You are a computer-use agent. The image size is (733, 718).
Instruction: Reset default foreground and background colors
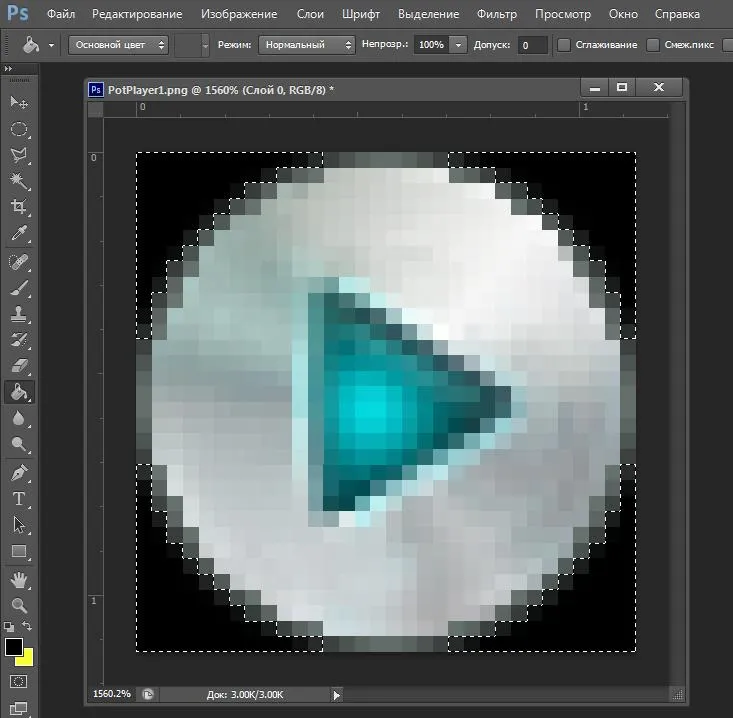(9, 626)
